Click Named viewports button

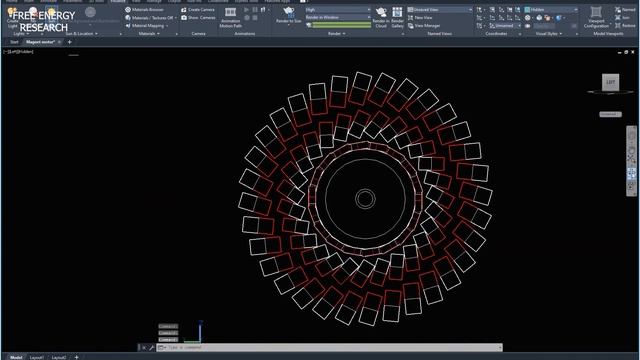(x=625, y=9)
